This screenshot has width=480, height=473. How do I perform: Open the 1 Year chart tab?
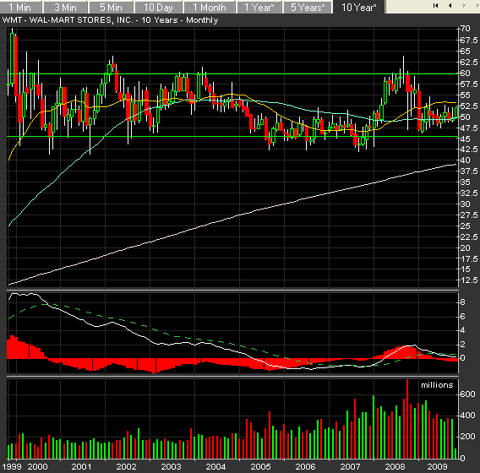259,7
